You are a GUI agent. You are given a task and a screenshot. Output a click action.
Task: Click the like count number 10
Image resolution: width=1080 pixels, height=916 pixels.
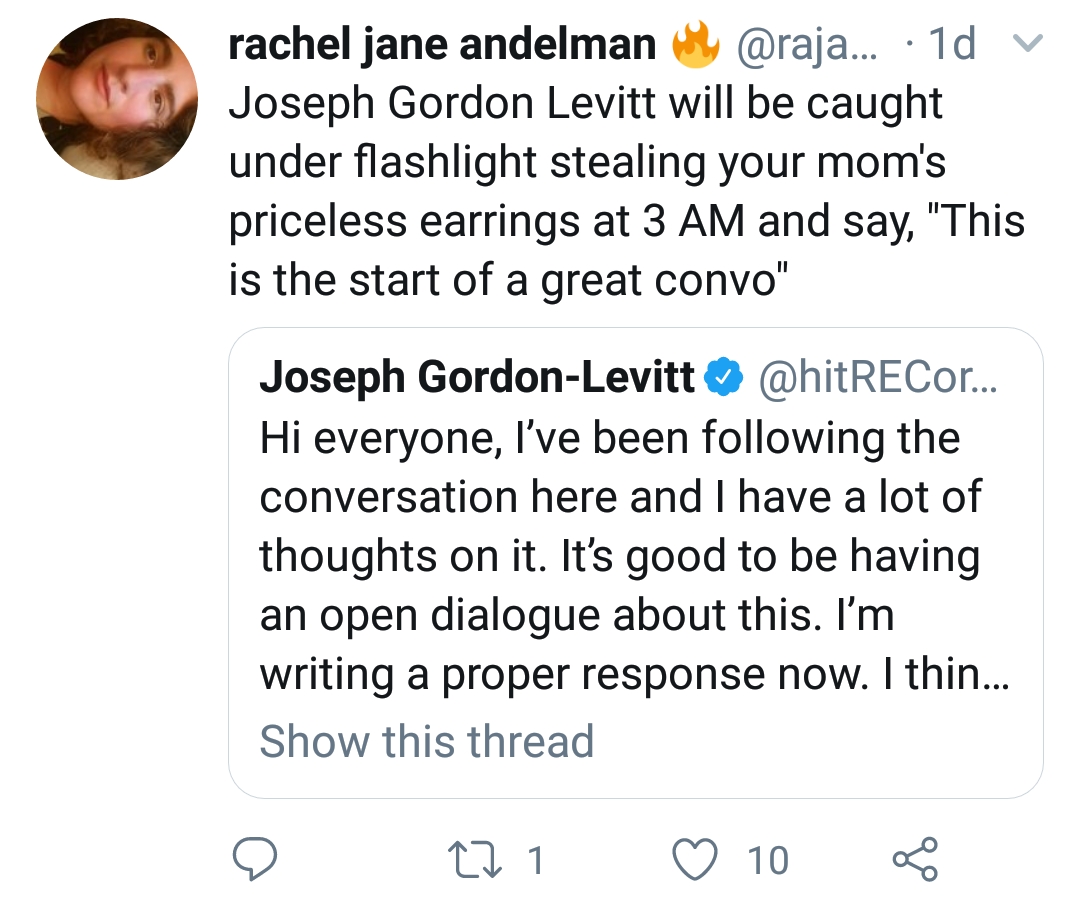pos(768,859)
